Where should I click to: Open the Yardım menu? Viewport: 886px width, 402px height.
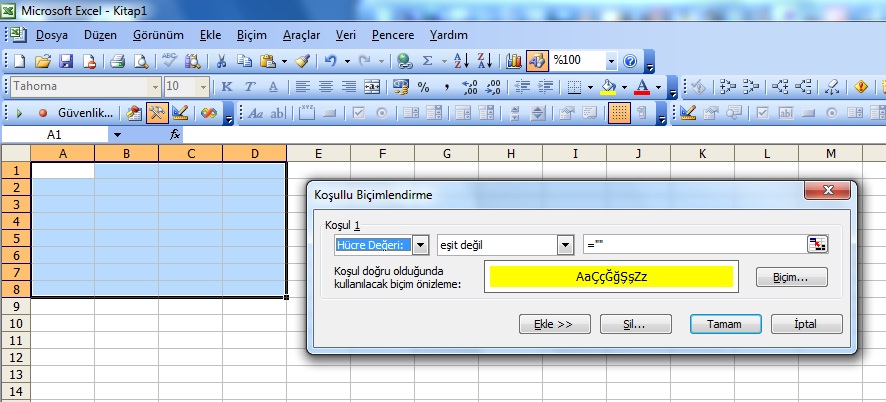tap(449, 35)
